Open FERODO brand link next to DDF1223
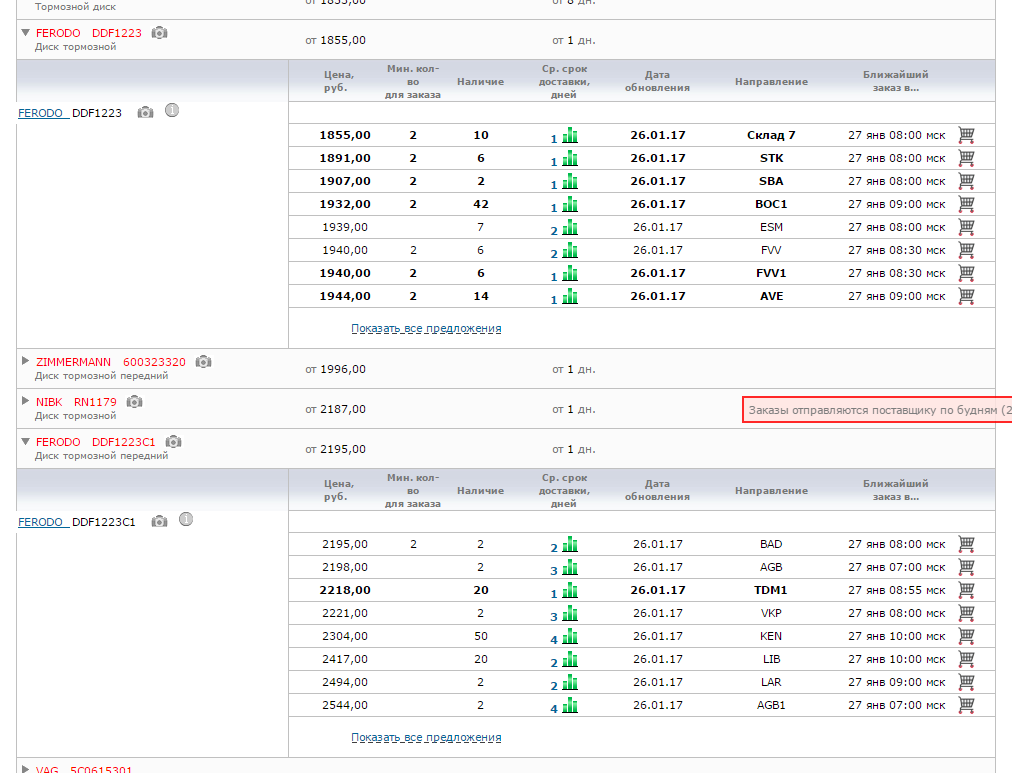1012x773 pixels. click(x=43, y=113)
